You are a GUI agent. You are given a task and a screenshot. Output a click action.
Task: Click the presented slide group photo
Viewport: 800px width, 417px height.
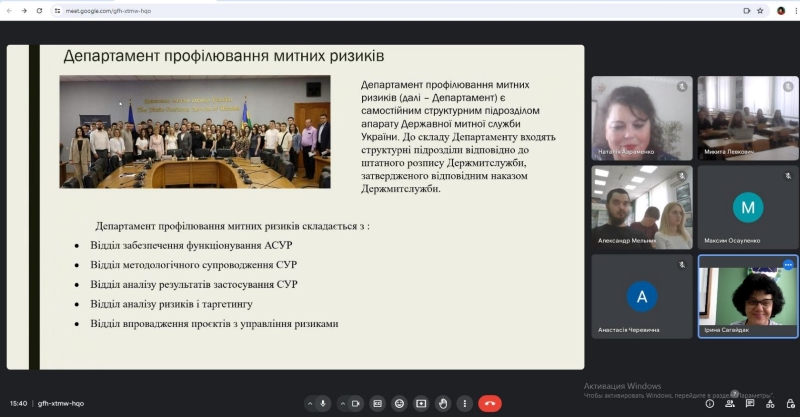(195, 132)
